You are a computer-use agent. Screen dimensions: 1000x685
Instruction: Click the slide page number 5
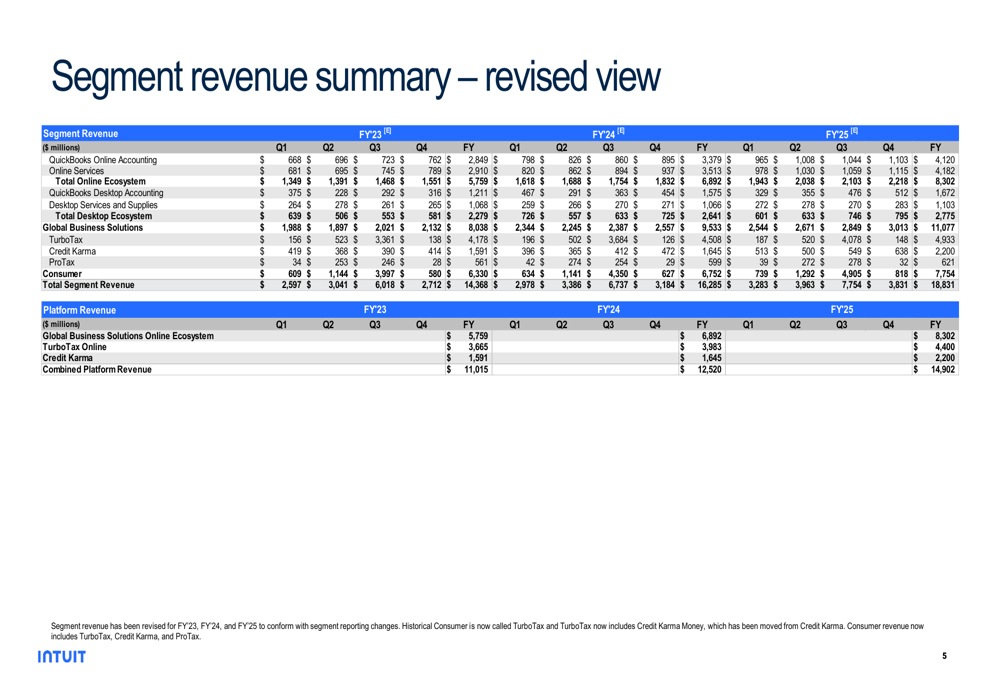945,656
